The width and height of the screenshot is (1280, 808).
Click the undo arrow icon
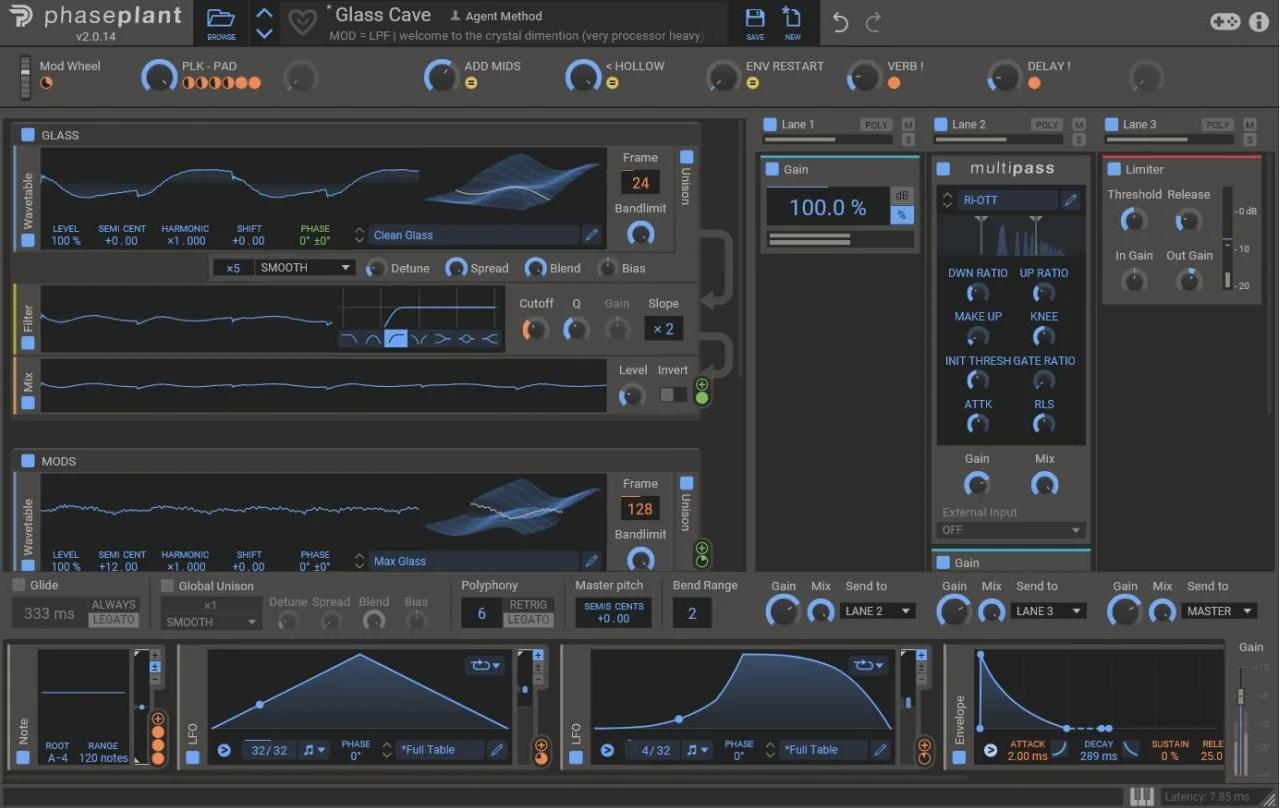pyautogui.click(x=840, y=22)
